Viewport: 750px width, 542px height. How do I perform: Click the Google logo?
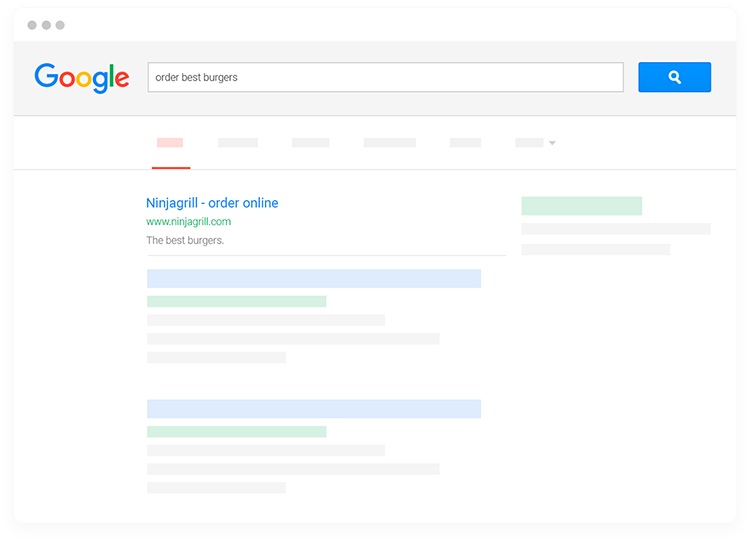pos(82,78)
